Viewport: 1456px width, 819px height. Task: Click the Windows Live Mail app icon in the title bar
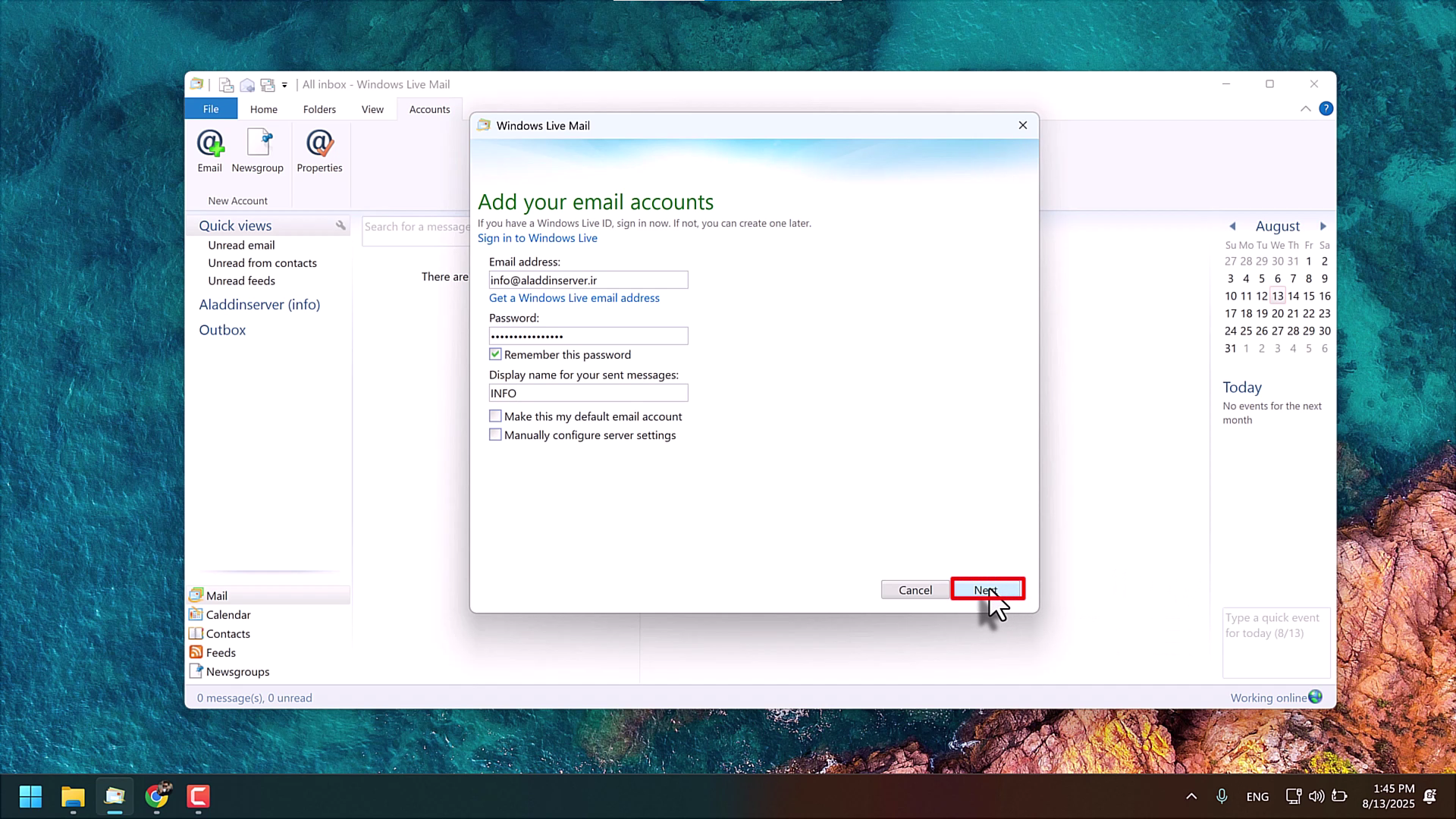click(x=196, y=84)
